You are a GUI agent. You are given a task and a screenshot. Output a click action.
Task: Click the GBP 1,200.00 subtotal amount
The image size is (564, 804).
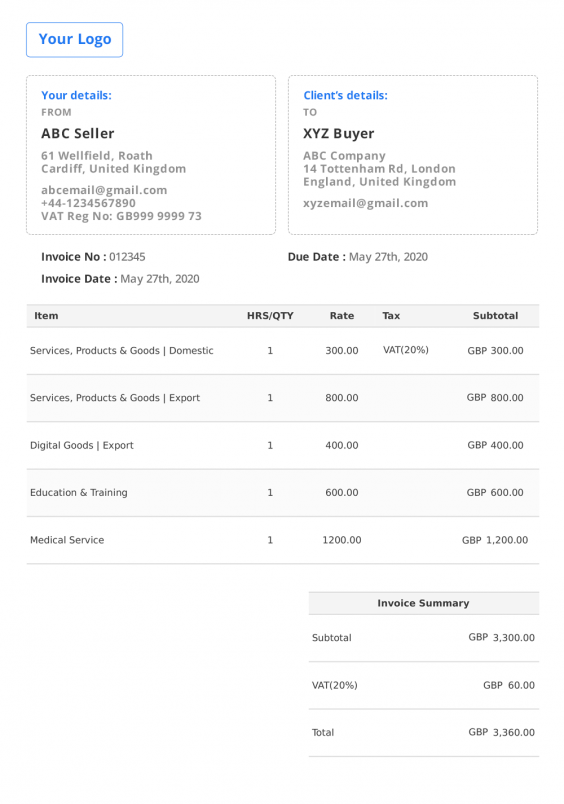click(495, 540)
